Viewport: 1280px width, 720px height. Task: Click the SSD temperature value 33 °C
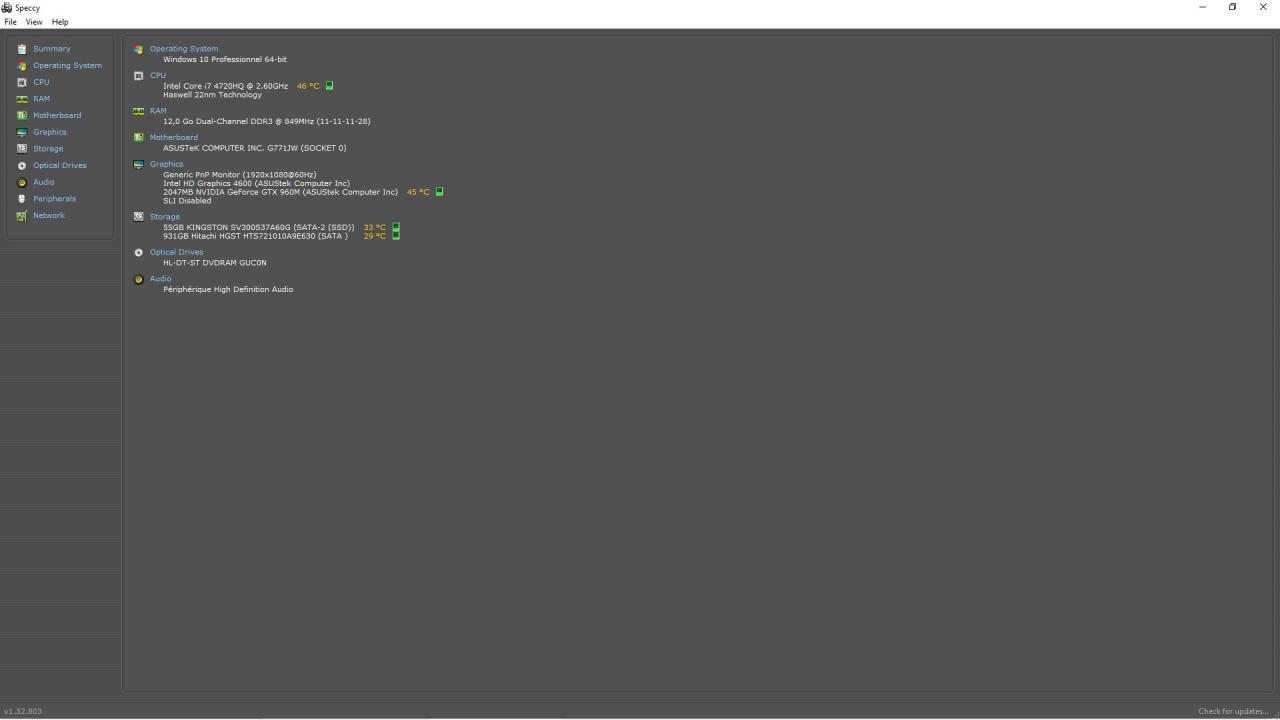(375, 227)
